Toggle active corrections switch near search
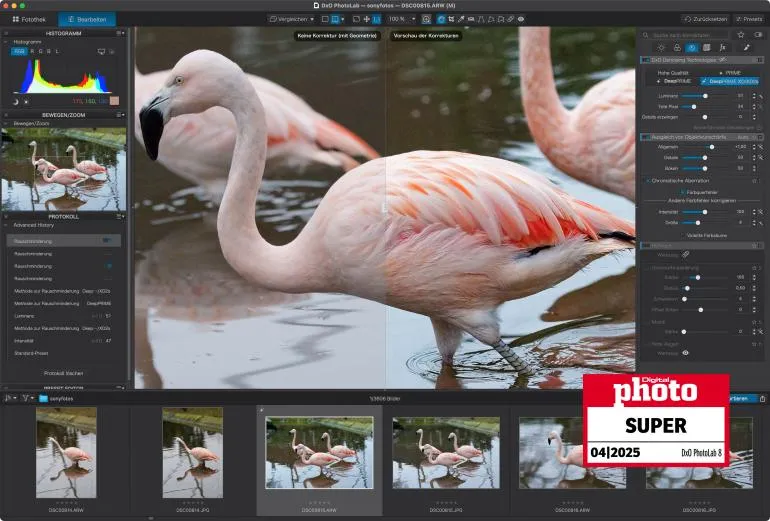Screen dimensions: 770x521 click(758, 35)
